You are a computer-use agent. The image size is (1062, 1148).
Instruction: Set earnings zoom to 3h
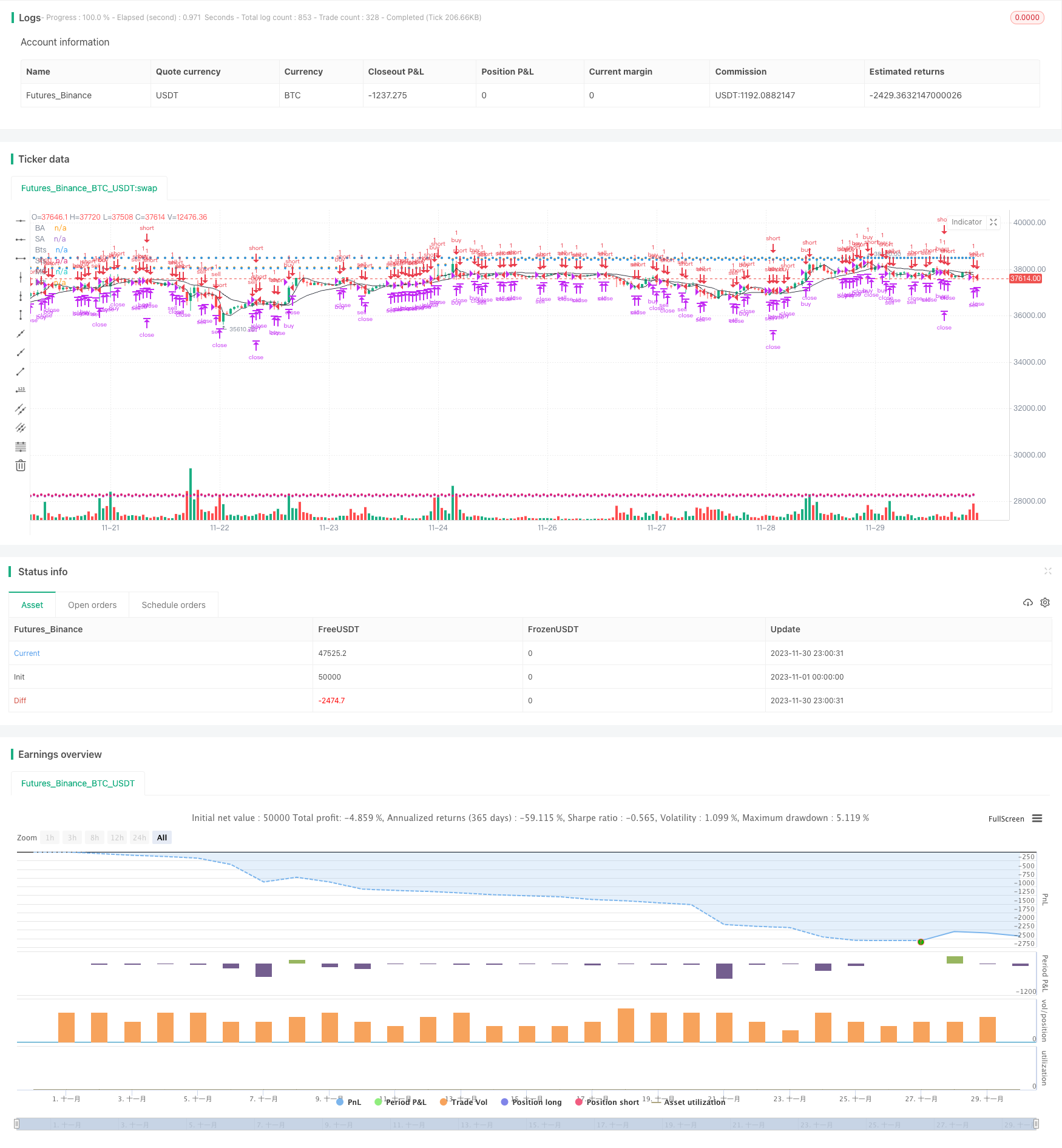72,838
